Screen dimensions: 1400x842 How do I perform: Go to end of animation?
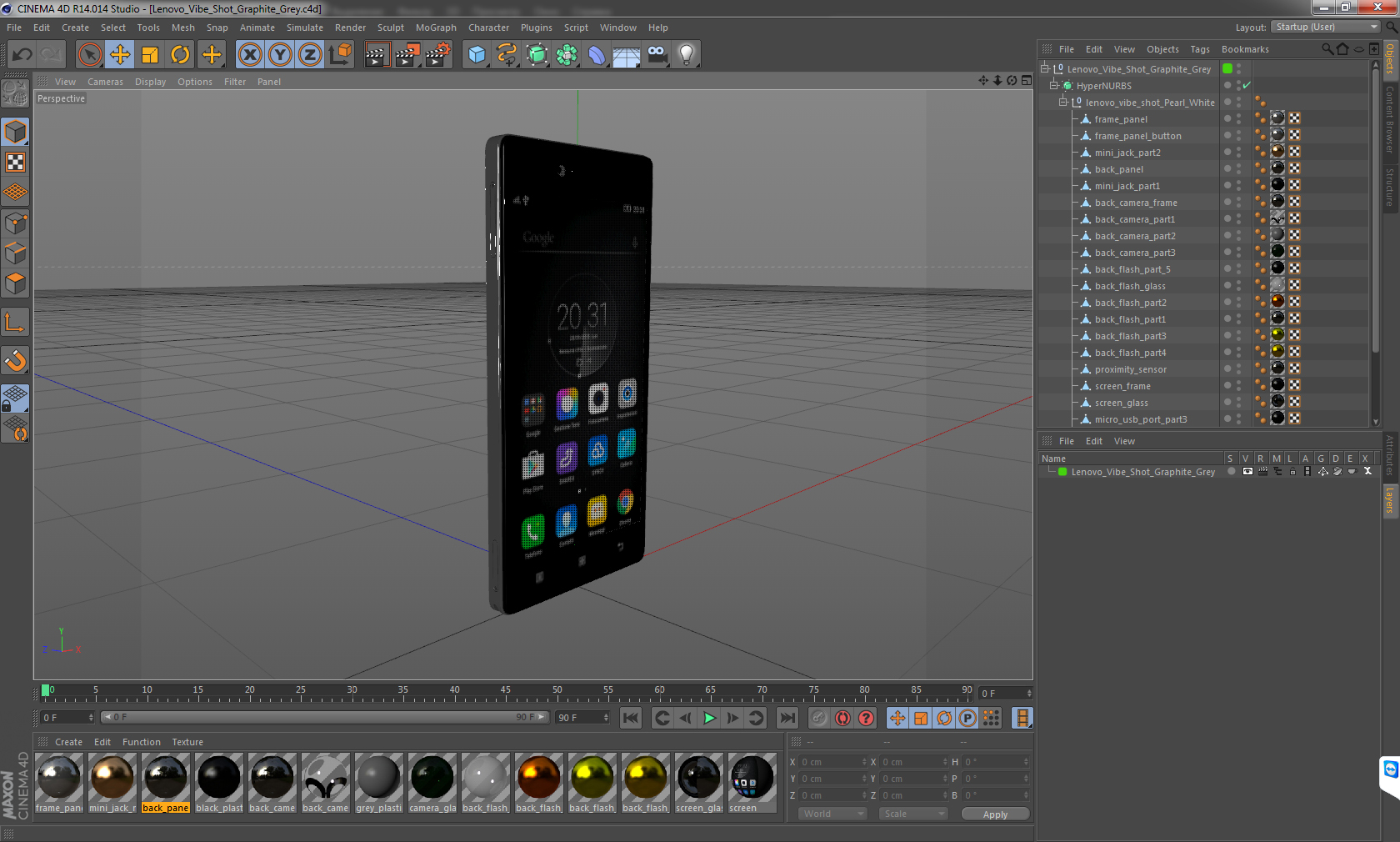787,718
